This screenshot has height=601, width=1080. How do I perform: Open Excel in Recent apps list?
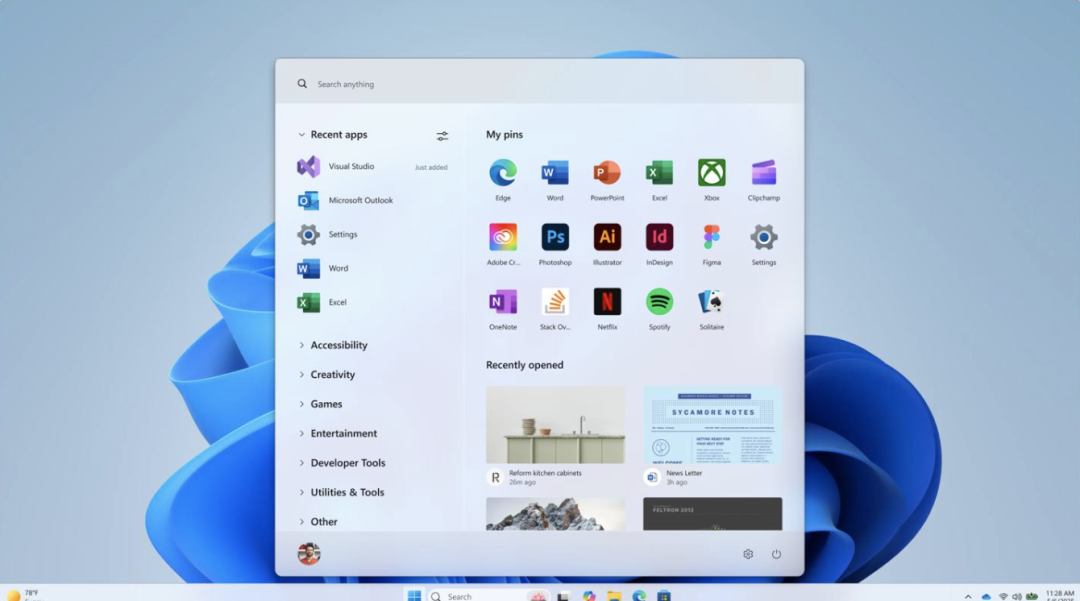tap(372, 302)
